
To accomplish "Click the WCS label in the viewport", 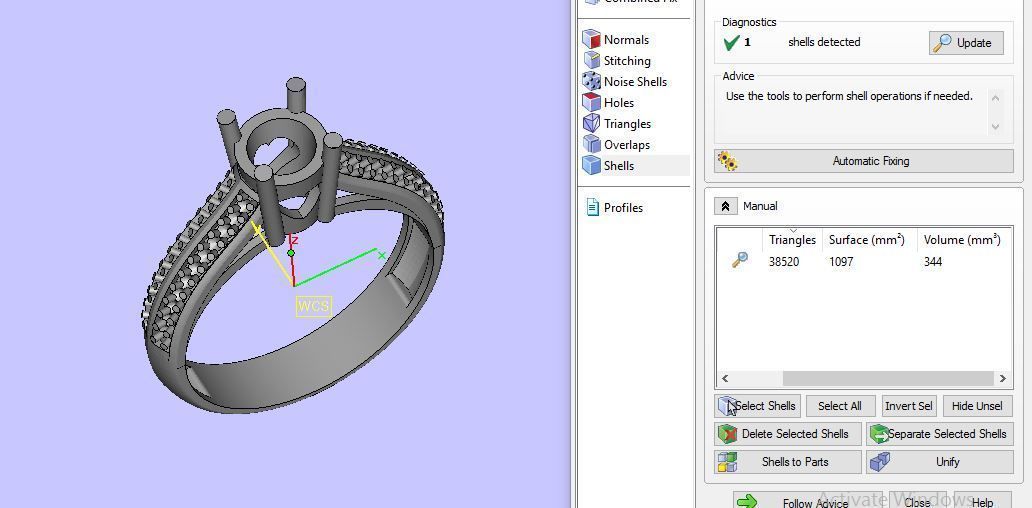I will pyautogui.click(x=314, y=306).
